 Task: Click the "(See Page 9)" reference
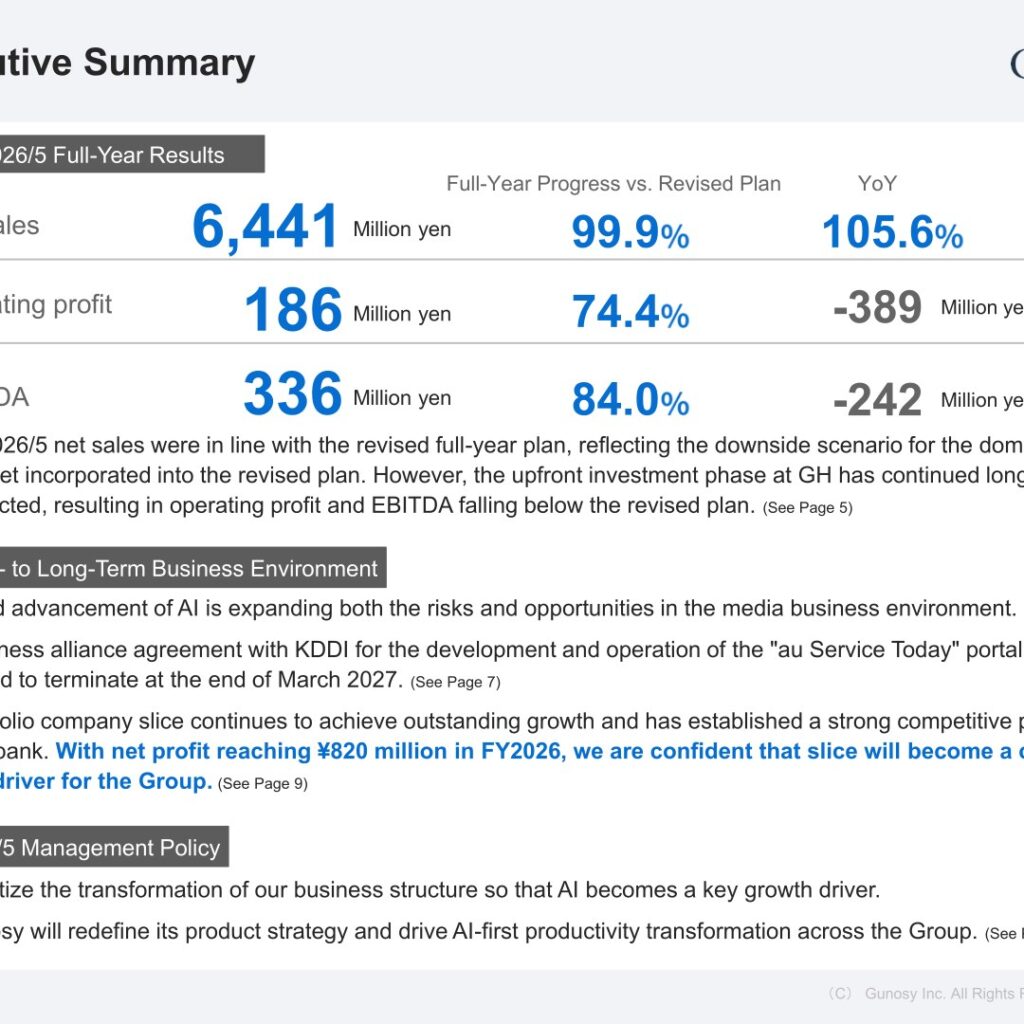coord(263,784)
